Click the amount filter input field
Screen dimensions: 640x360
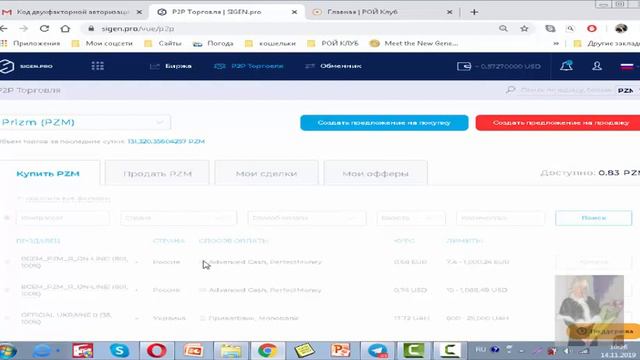tap(500, 218)
